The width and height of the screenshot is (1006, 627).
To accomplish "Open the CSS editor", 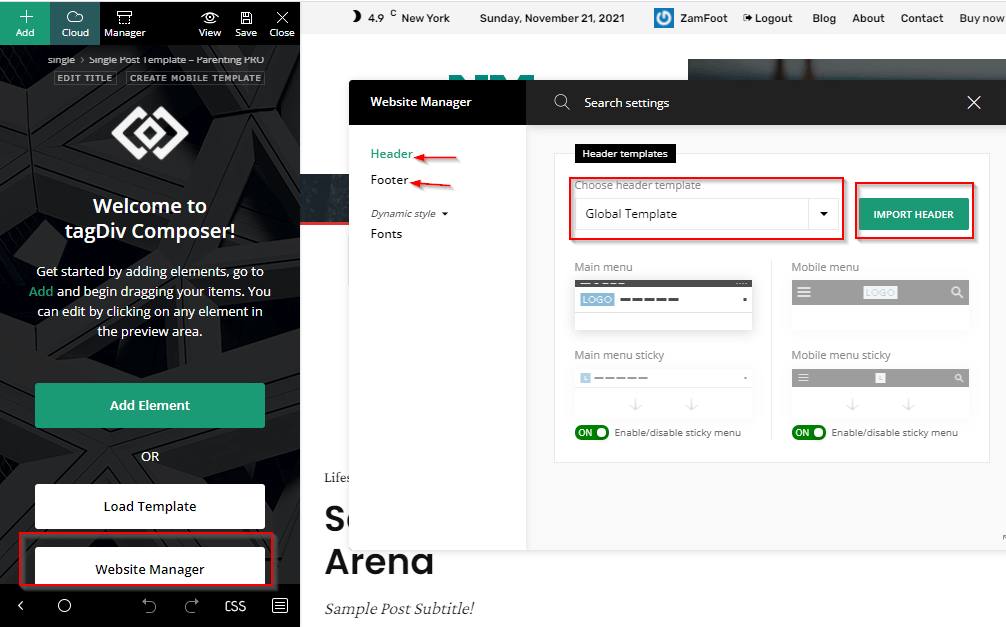I will pos(235,606).
